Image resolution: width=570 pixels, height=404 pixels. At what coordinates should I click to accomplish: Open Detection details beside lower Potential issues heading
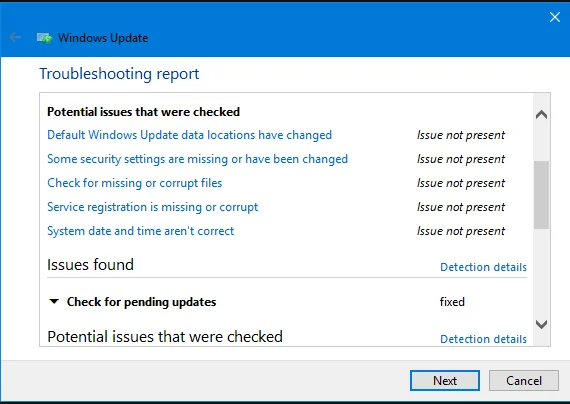coord(483,339)
